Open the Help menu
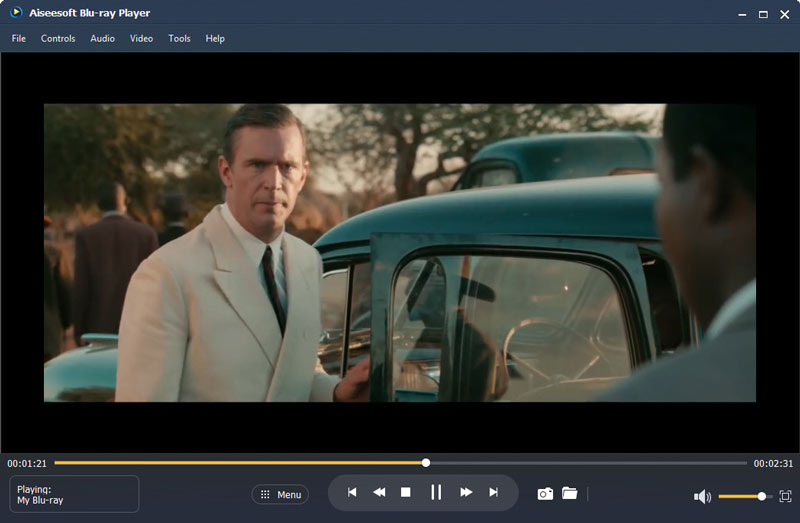Screen dimensions: 800x523 click(x=215, y=38)
